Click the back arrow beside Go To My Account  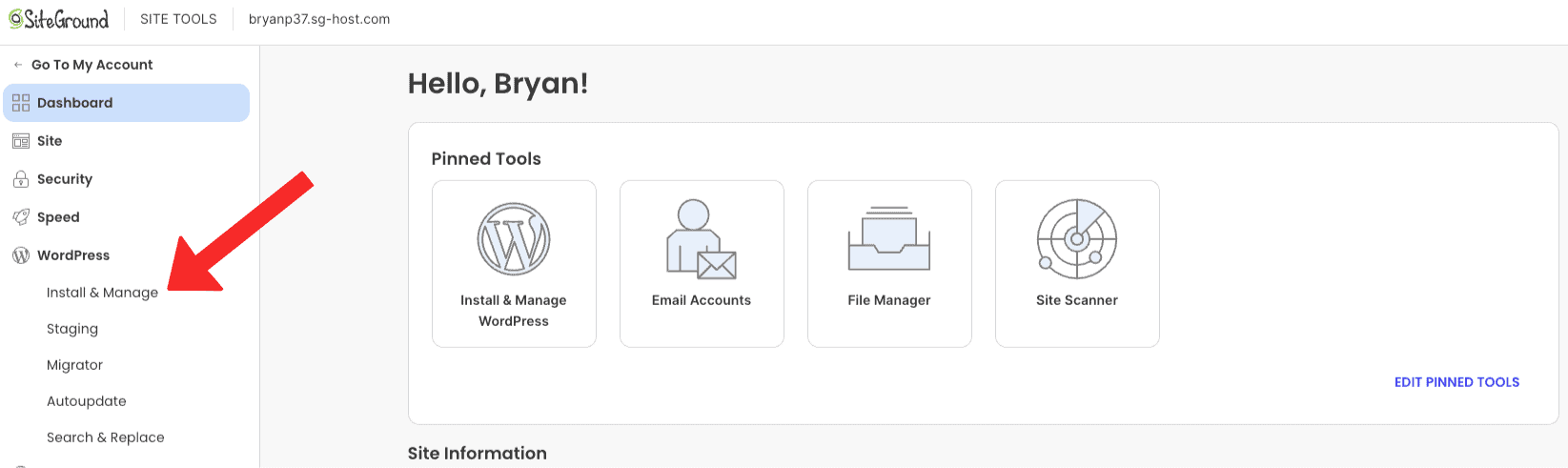pyautogui.click(x=18, y=65)
